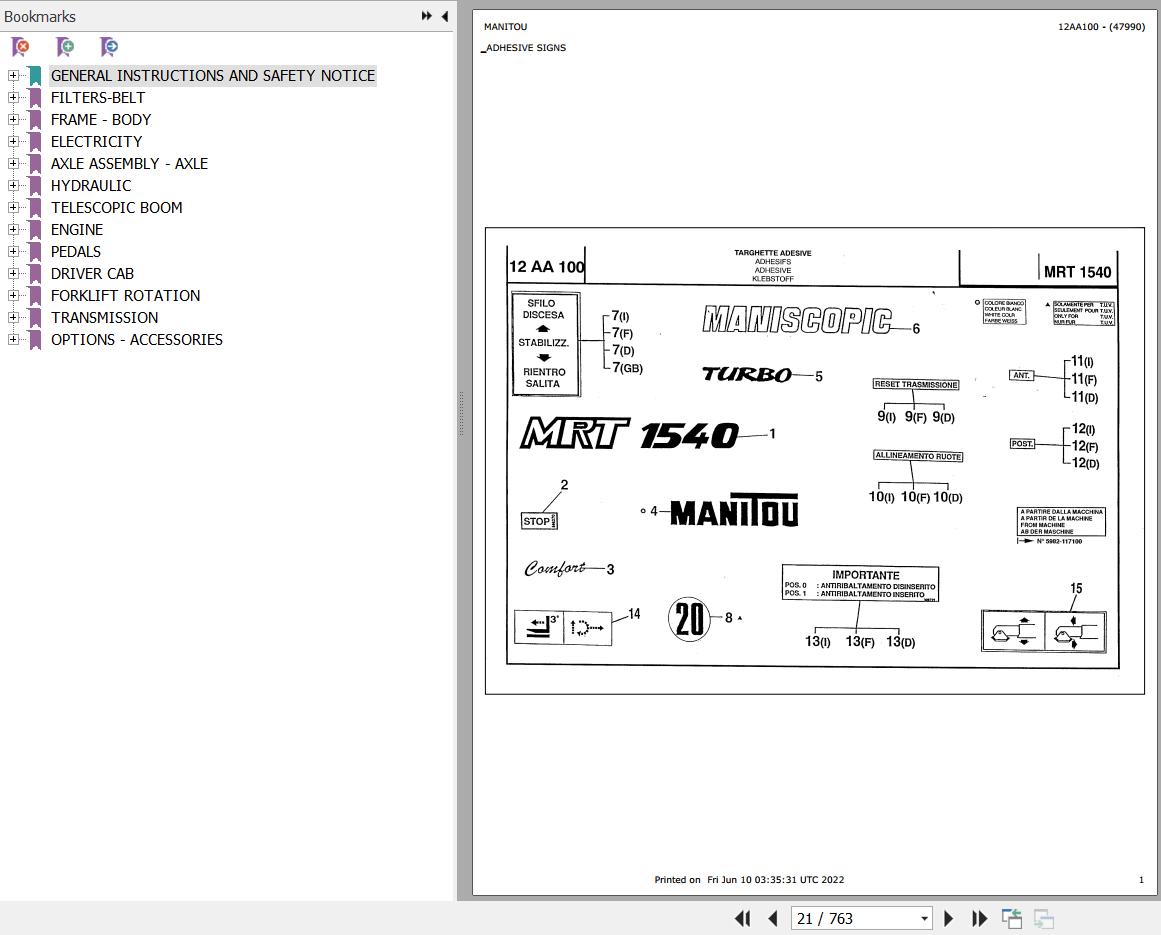Expand the TELESCOPIC BOOM bookmark node
The width and height of the screenshot is (1161, 935).
click(13, 207)
